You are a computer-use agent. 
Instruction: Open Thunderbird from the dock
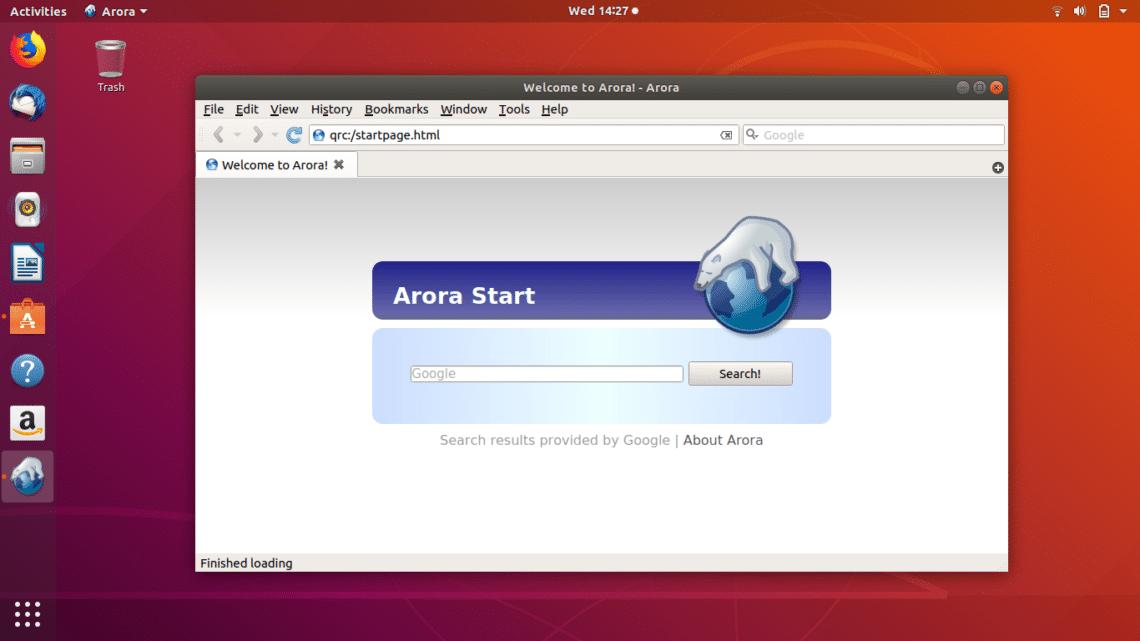(x=27, y=101)
